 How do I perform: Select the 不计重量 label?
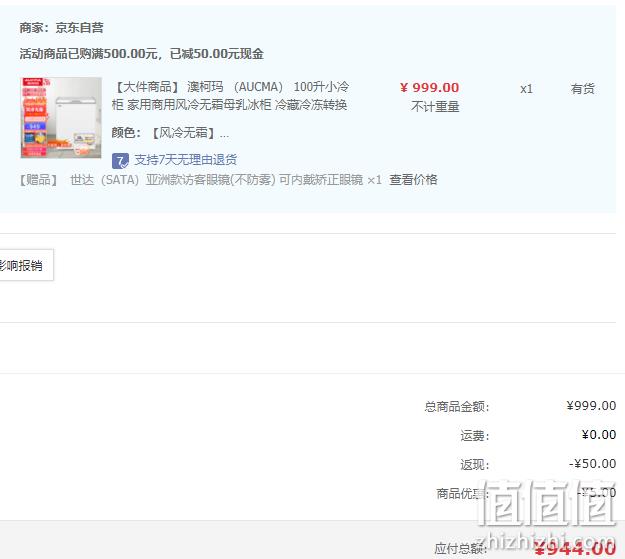coord(435,107)
